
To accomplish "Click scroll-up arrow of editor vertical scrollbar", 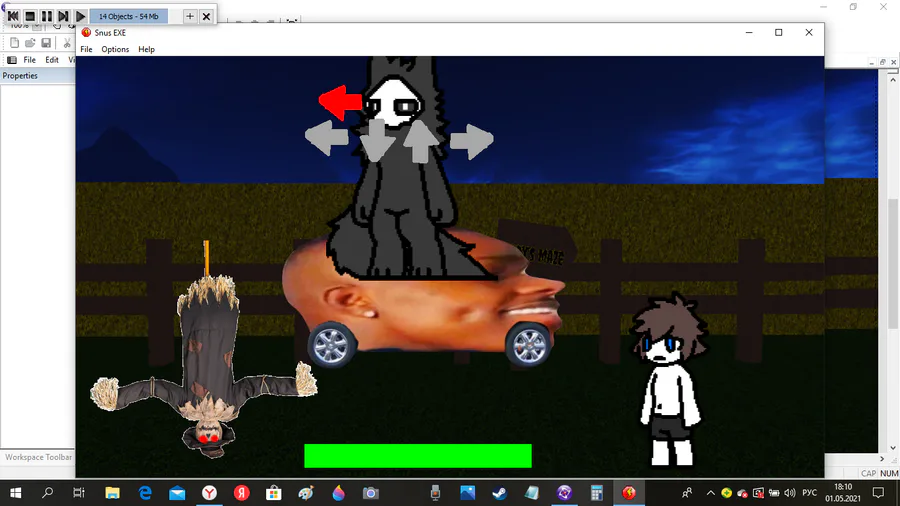I will (x=893, y=79).
